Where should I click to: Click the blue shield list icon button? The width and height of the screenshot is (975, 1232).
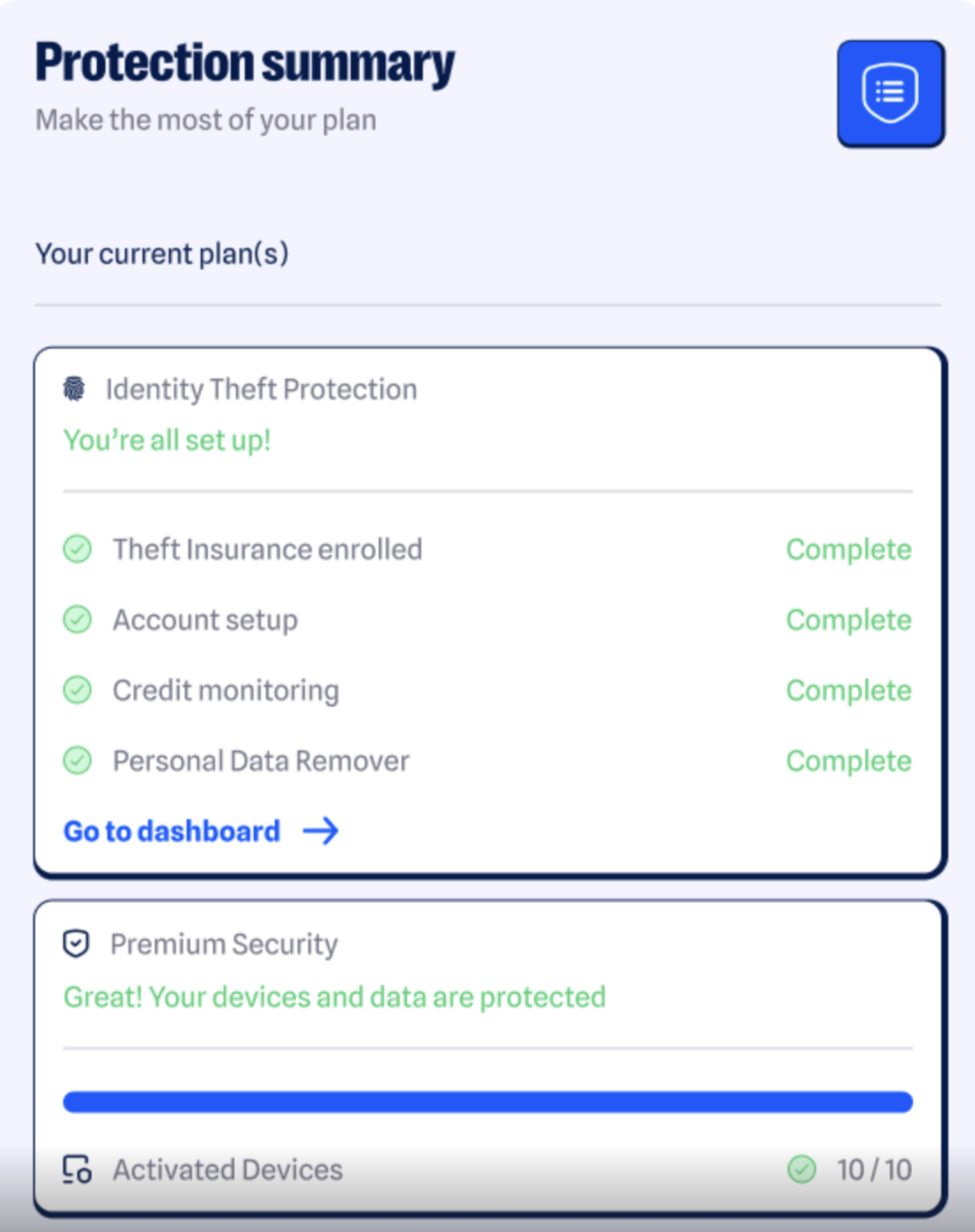point(890,93)
